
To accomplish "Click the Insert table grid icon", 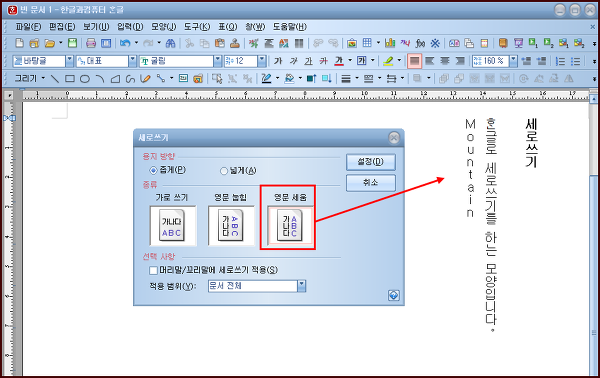I will [367, 43].
